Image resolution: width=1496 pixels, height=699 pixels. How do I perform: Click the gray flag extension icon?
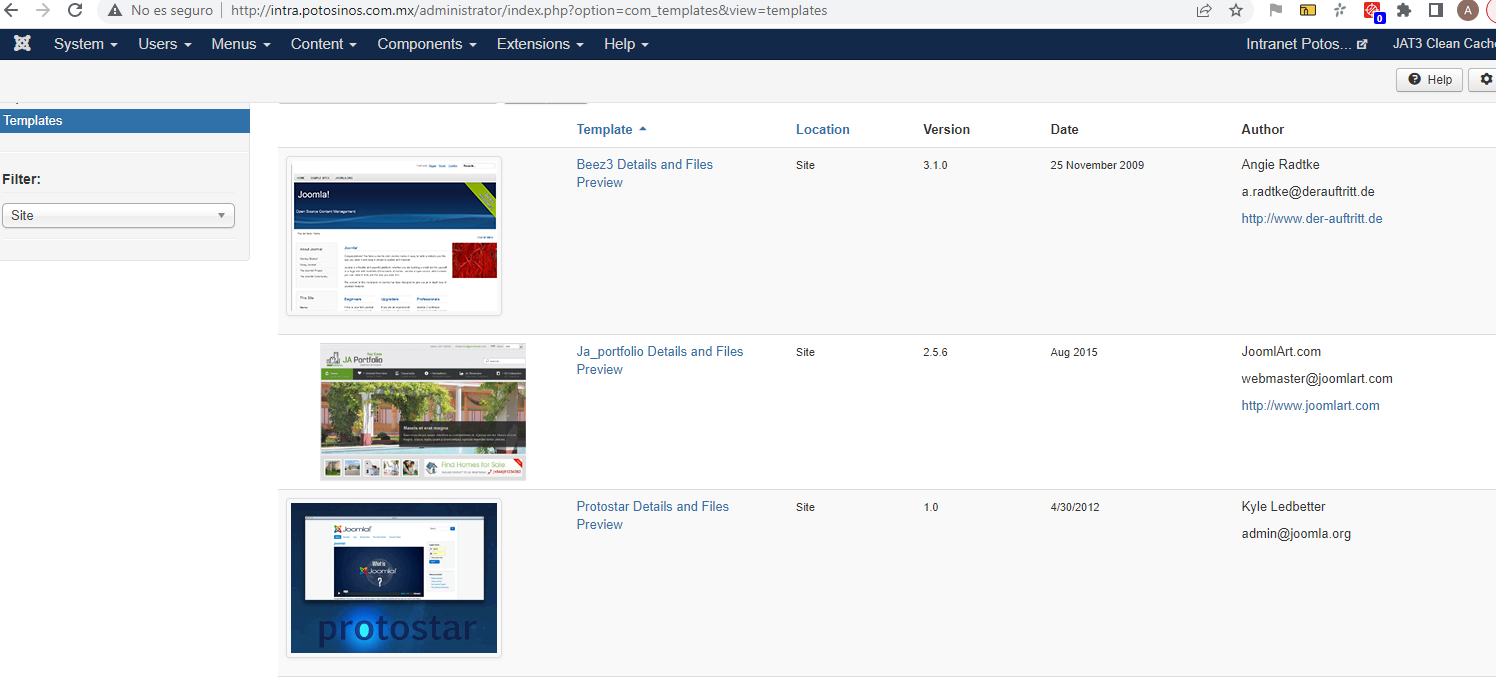tap(1275, 10)
